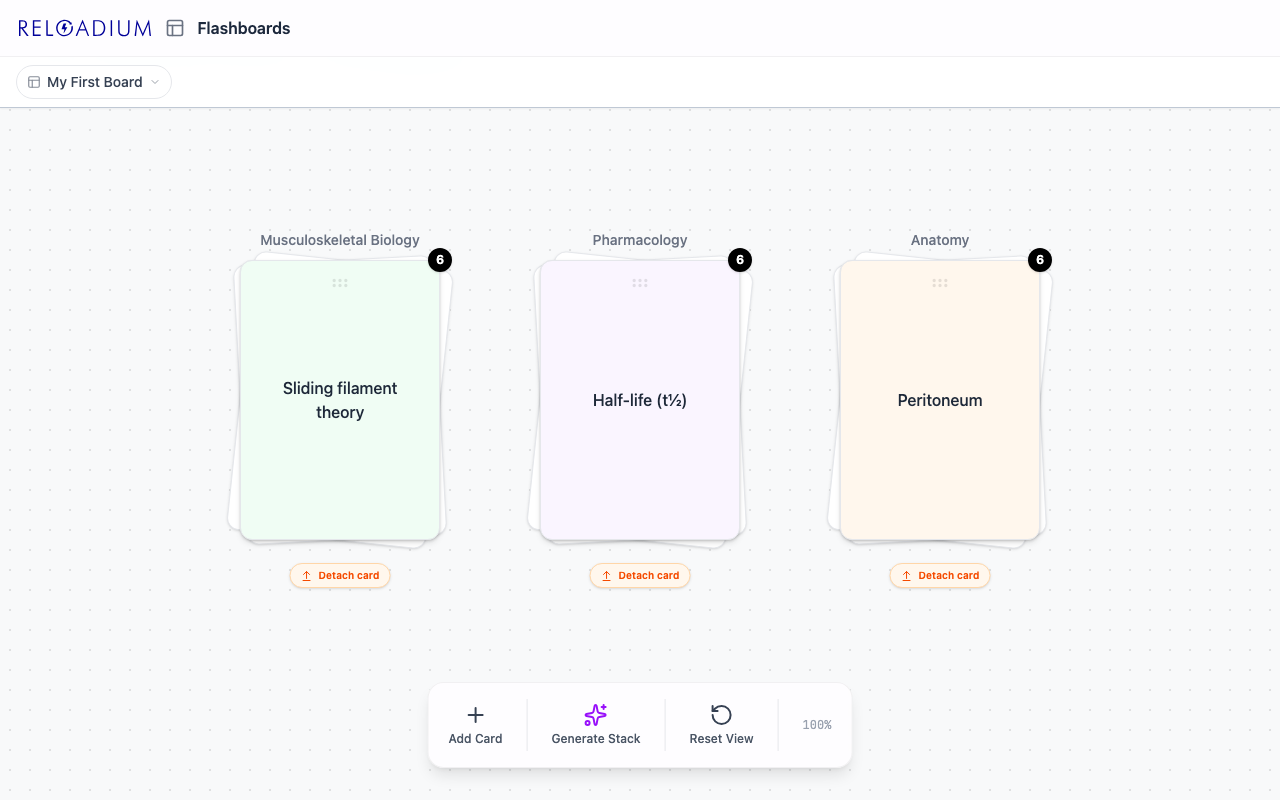Click the Reloadium logo

(x=85, y=28)
